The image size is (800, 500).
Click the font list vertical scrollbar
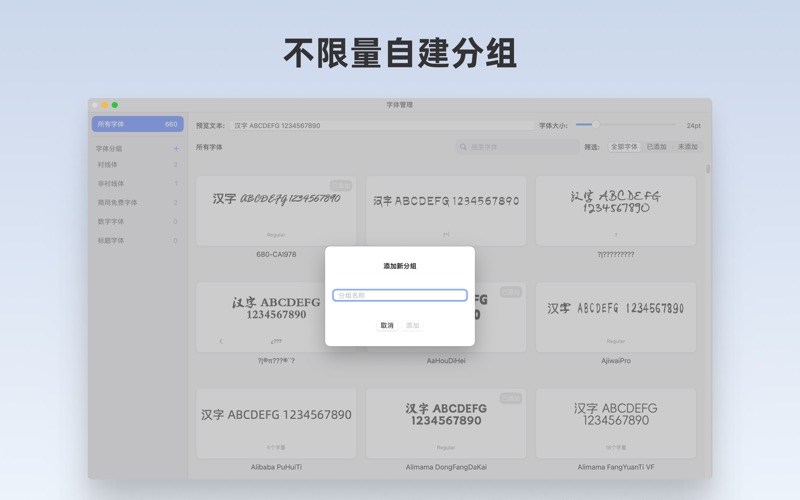(708, 169)
